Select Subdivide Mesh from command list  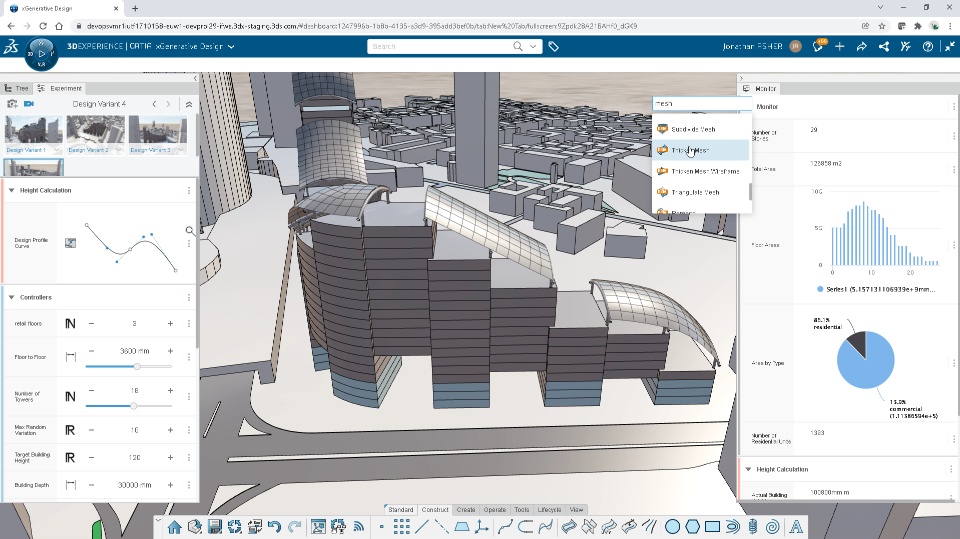point(702,129)
